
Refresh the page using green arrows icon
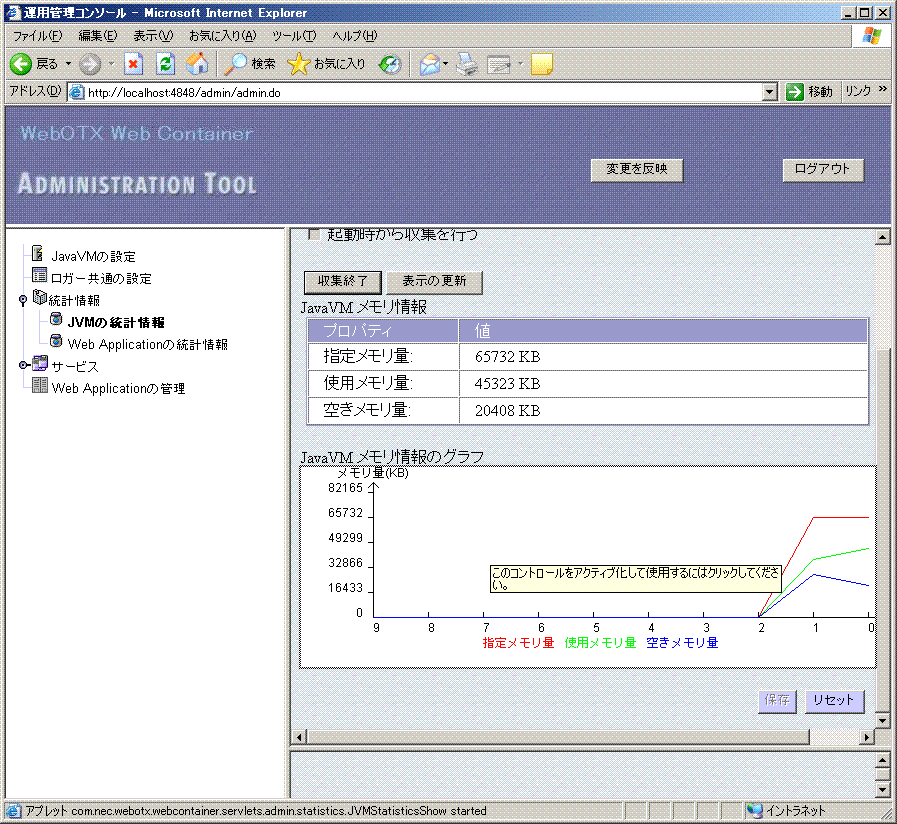[165, 64]
